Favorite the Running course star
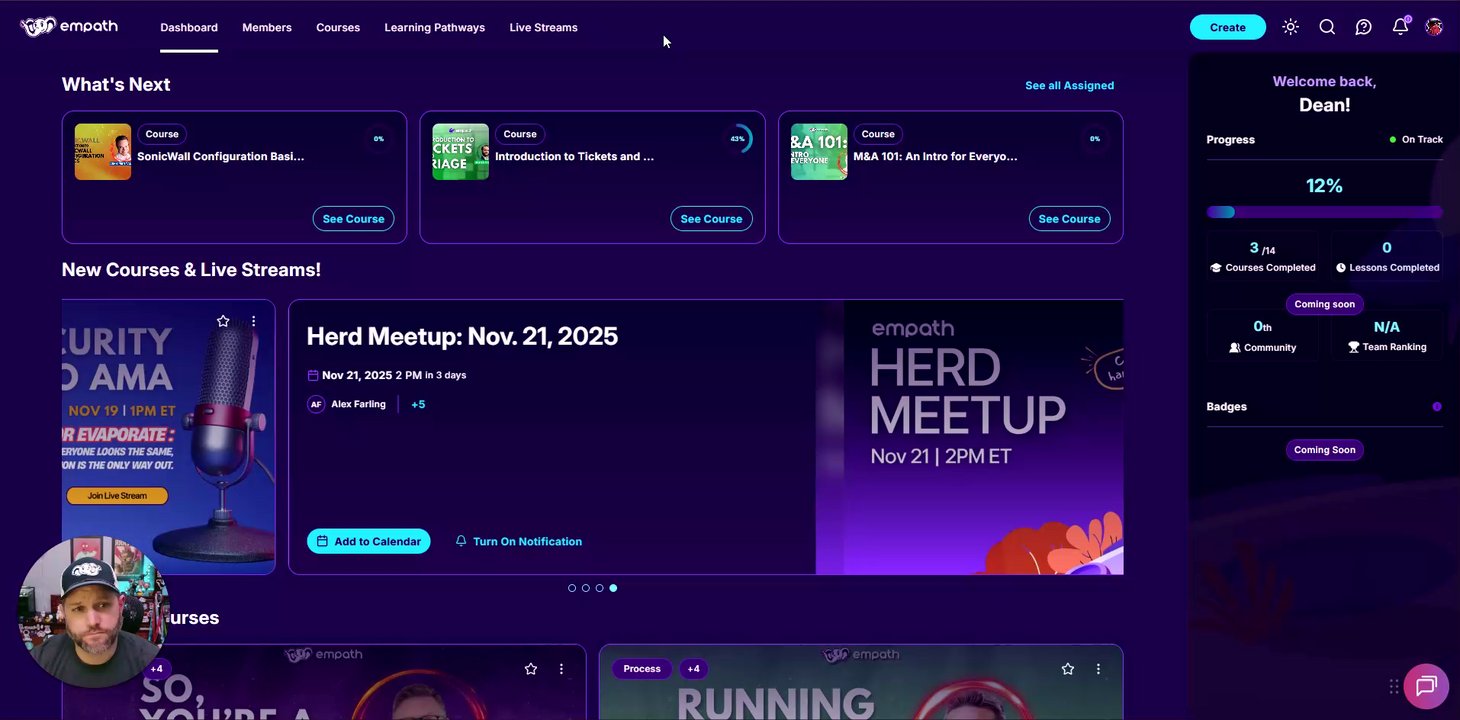Viewport: 1460px width, 720px height. (x=1068, y=669)
